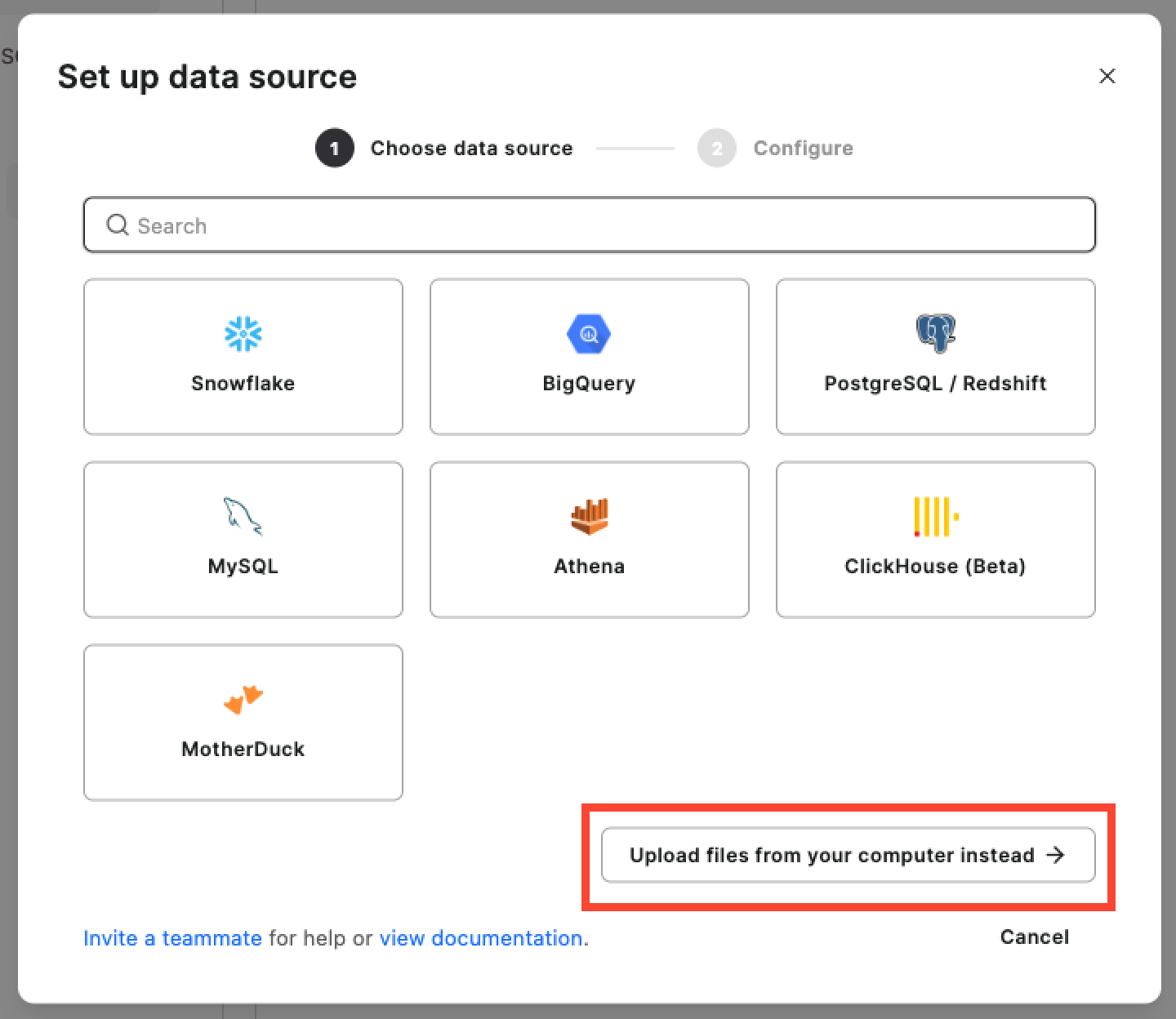
Task: Click Upload files from your computer instead
Action: pos(848,855)
